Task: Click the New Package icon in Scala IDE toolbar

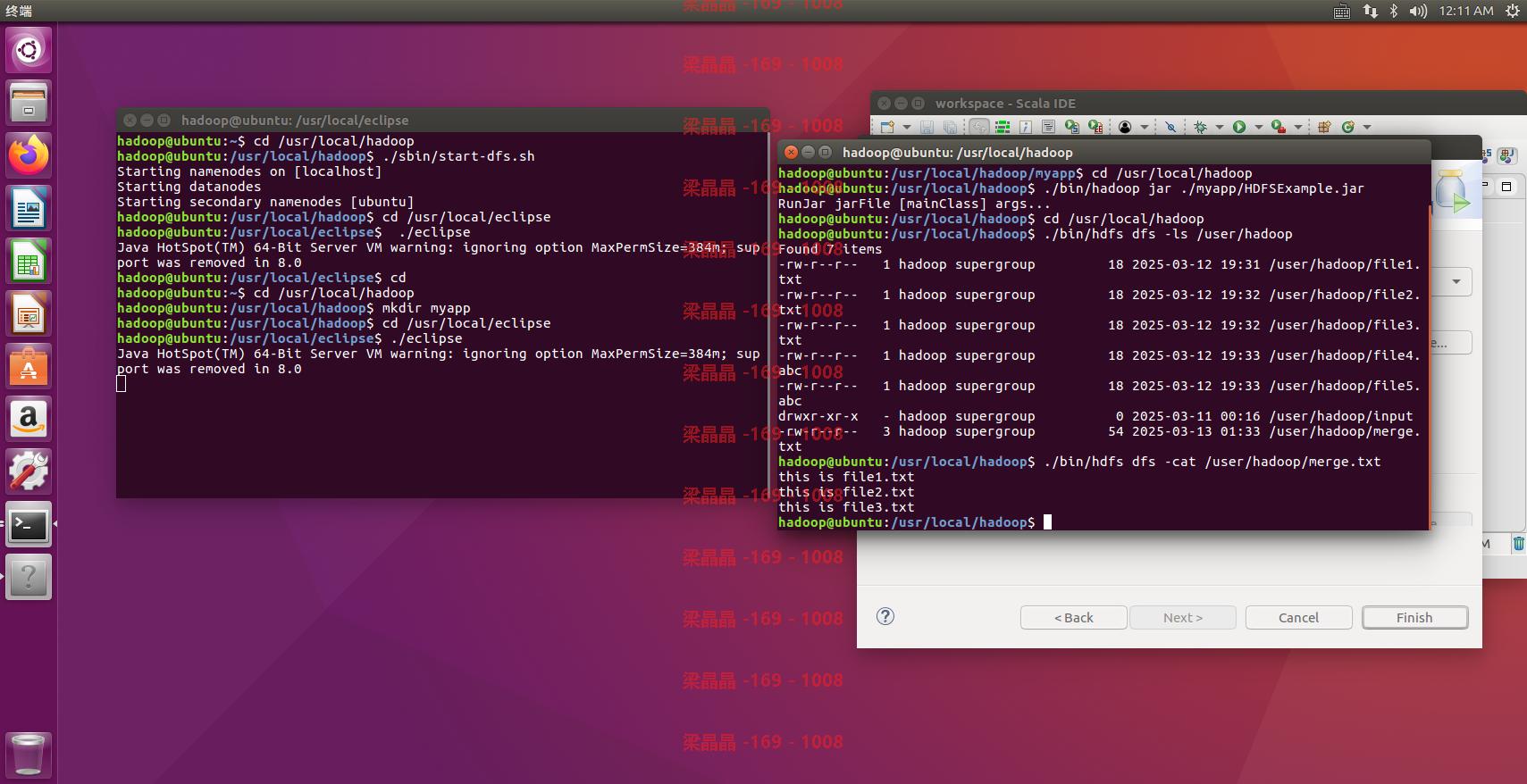Action: pos(1324,127)
